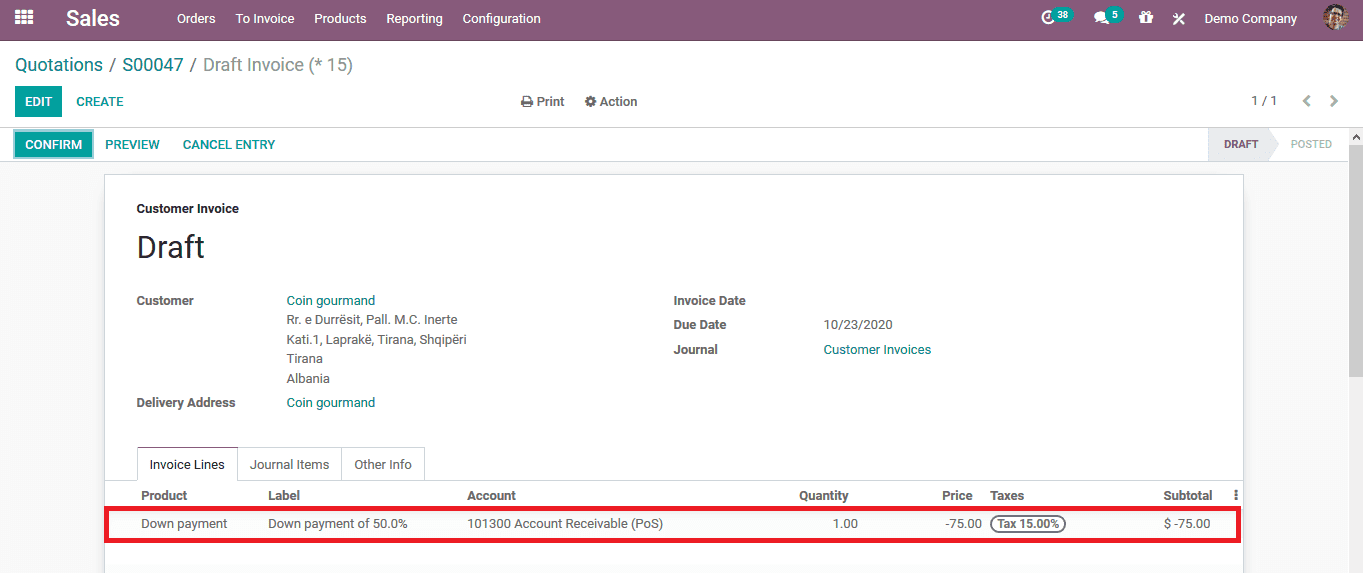Go to next record arrow

tap(1334, 101)
